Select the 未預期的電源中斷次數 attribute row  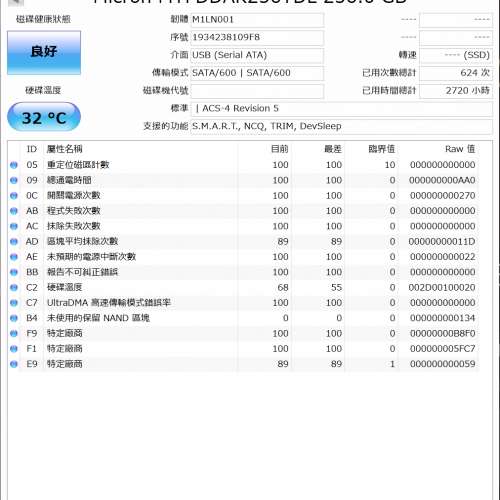(243, 257)
